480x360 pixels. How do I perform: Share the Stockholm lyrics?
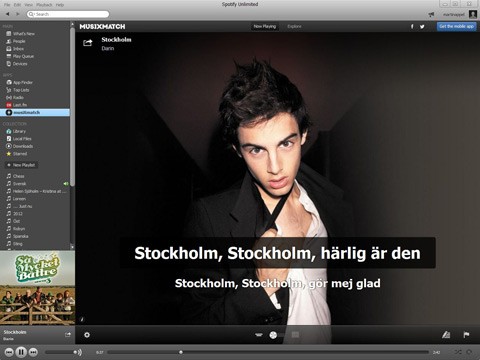[x=88, y=43]
